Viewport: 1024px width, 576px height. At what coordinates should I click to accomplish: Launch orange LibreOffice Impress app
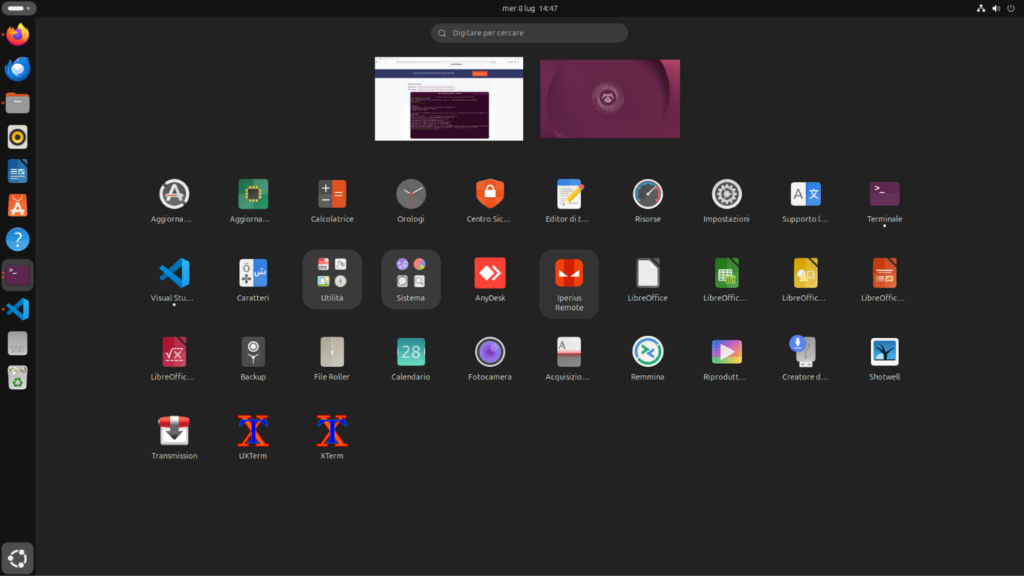[884, 273]
